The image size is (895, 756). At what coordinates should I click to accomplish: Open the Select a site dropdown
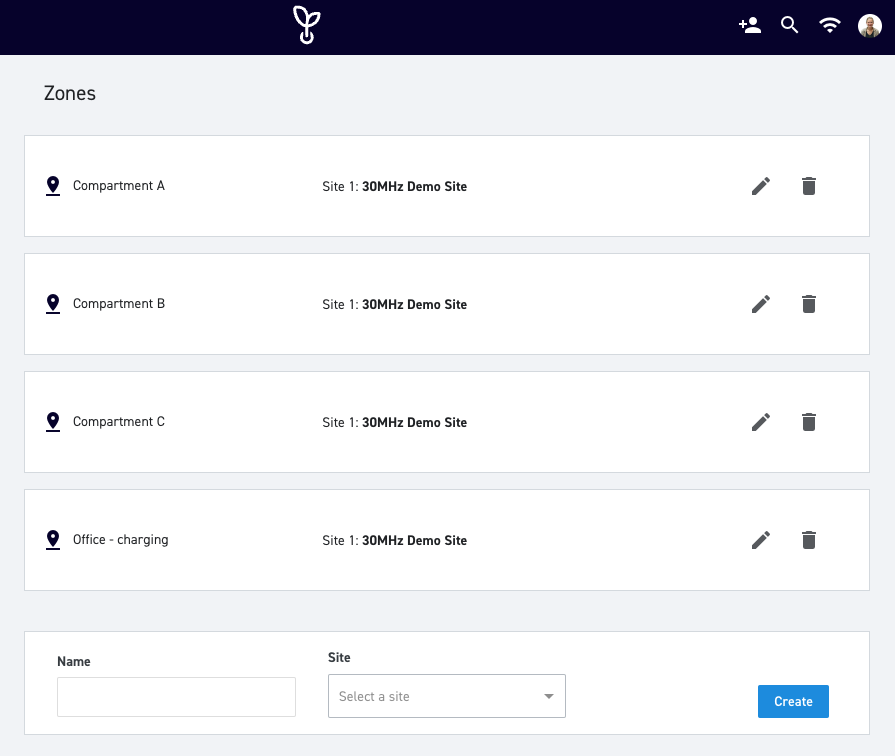[447, 696]
